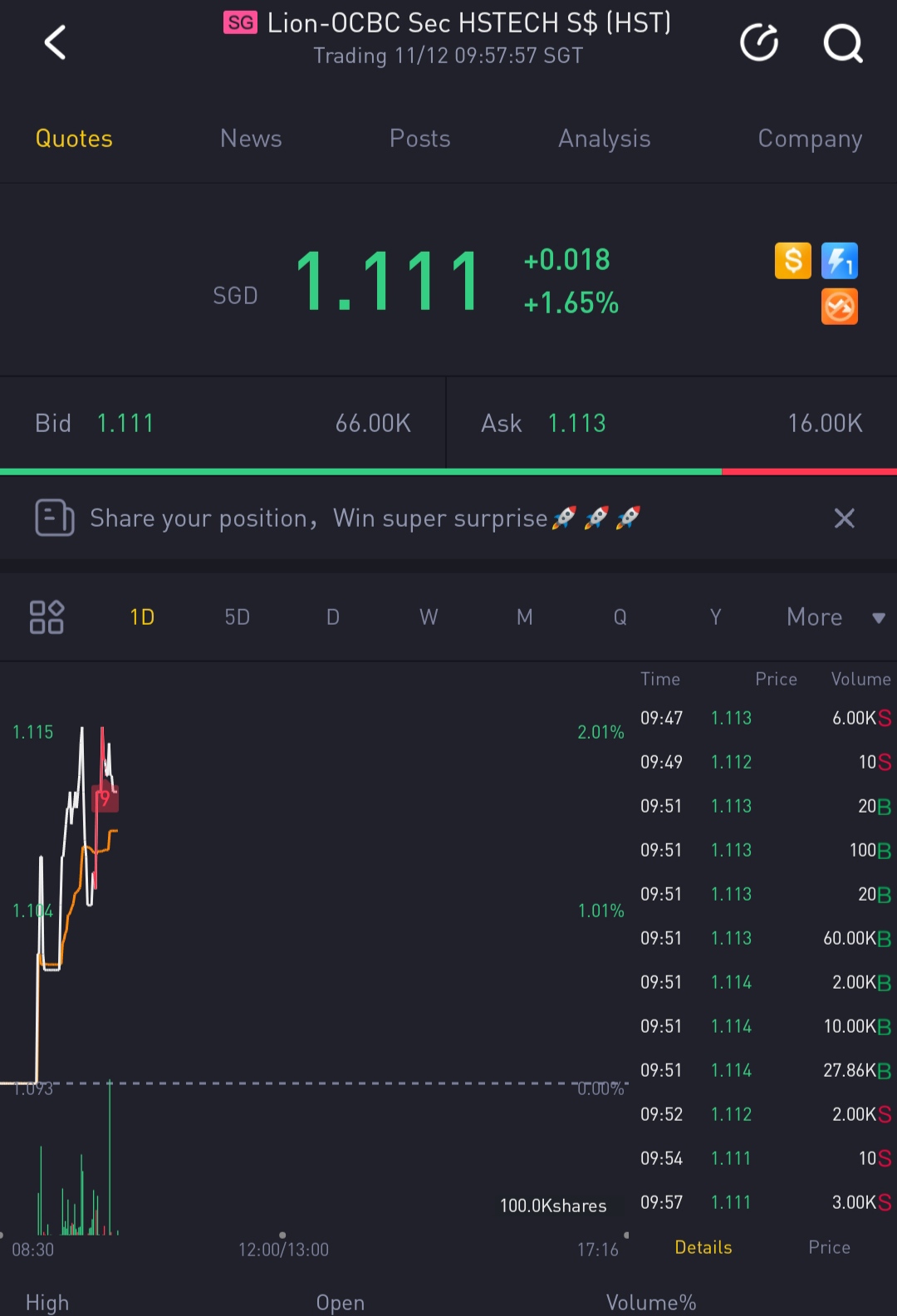Open search with the magnifier icon
Screen dimensions: 897x1316
click(843, 43)
